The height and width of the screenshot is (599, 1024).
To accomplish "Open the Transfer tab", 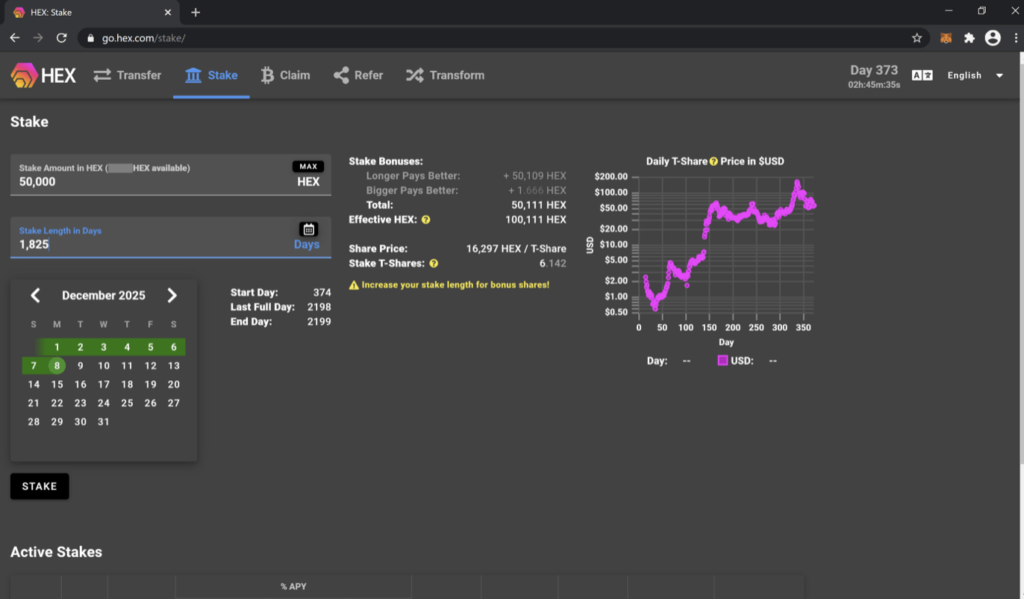I will pyautogui.click(x=127, y=75).
